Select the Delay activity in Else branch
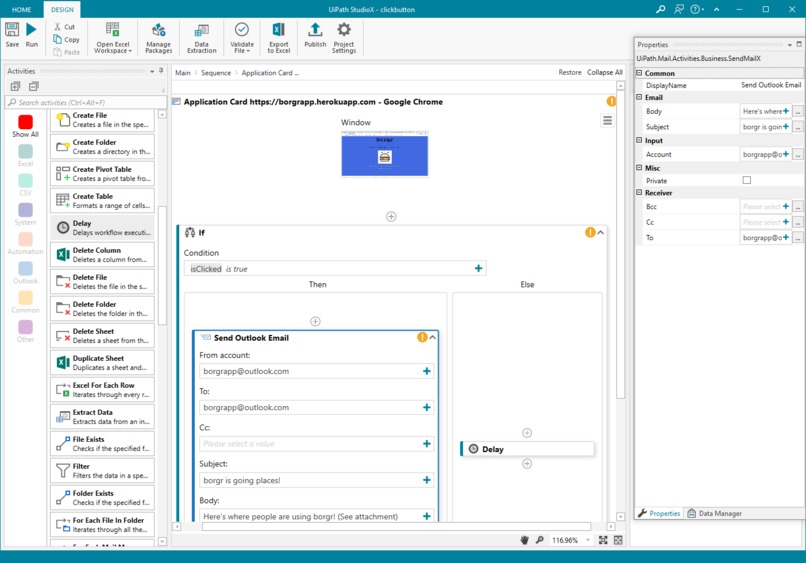 coord(527,449)
